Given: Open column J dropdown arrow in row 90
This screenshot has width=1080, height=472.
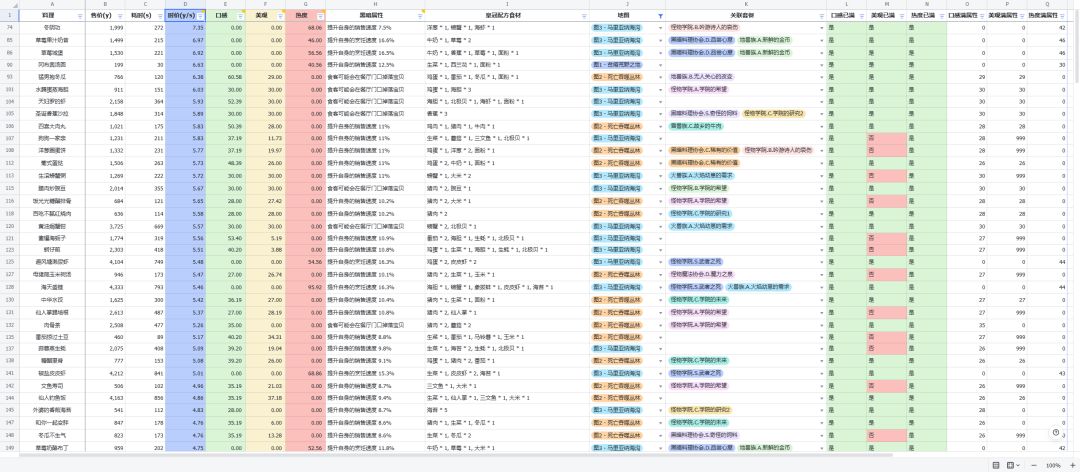Looking at the screenshot, I should pos(661,64).
